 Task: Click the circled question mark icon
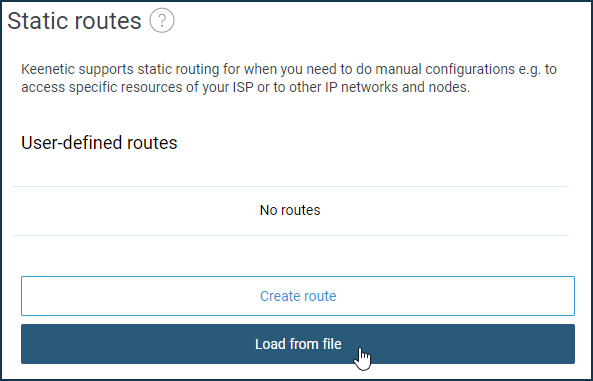point(162,21)
